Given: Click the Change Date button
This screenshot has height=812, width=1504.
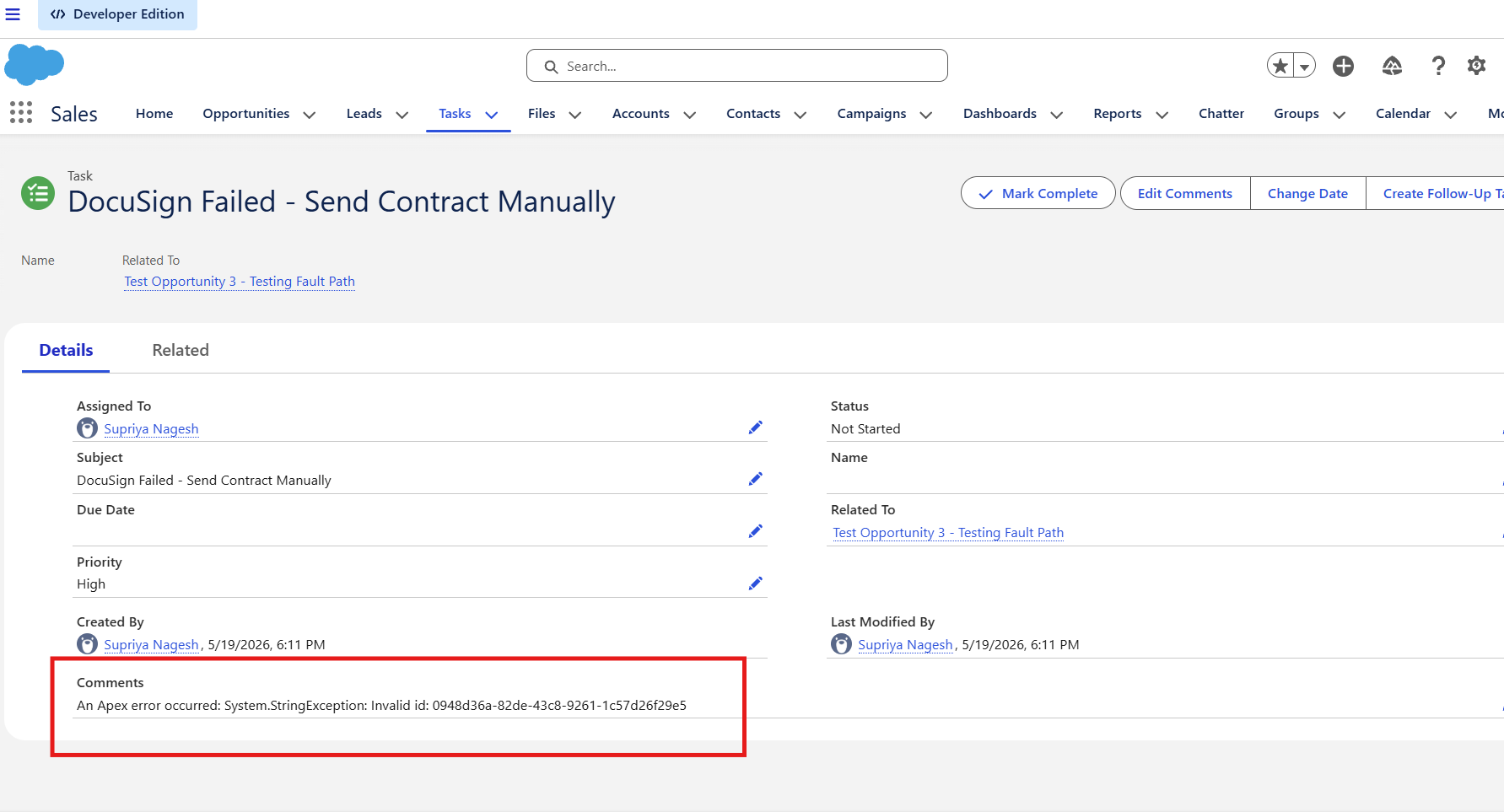Looking at the screenshot, I should tap(1307, 193).
